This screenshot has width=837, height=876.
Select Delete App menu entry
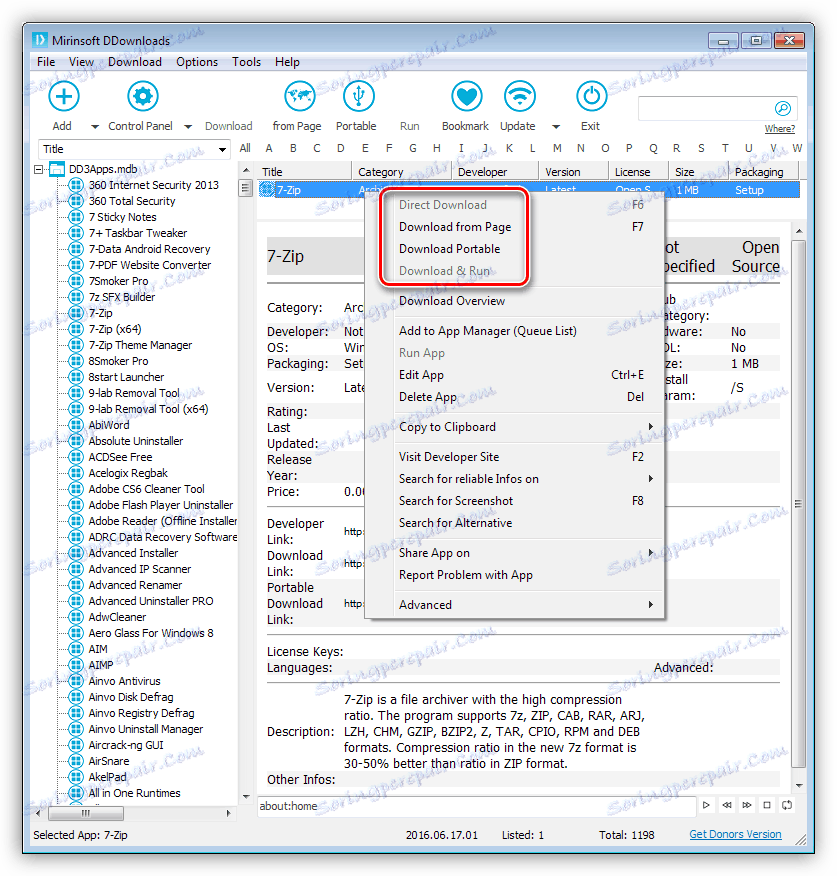tap(514, 397)
